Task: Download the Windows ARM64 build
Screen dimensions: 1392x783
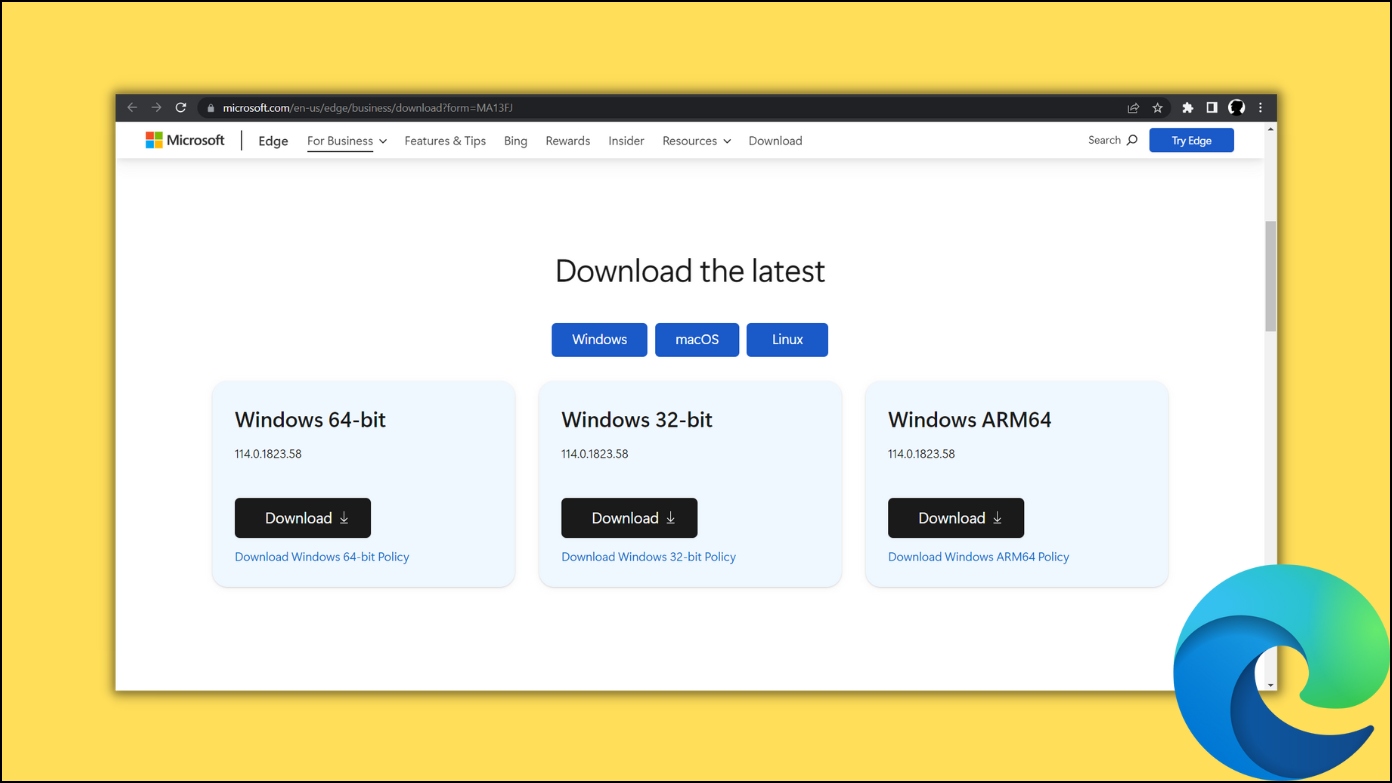Action: [956, 518]
